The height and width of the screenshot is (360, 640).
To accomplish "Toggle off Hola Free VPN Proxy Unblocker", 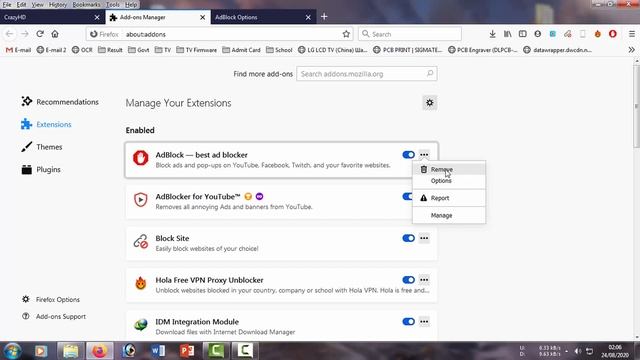I will (408, 280).
